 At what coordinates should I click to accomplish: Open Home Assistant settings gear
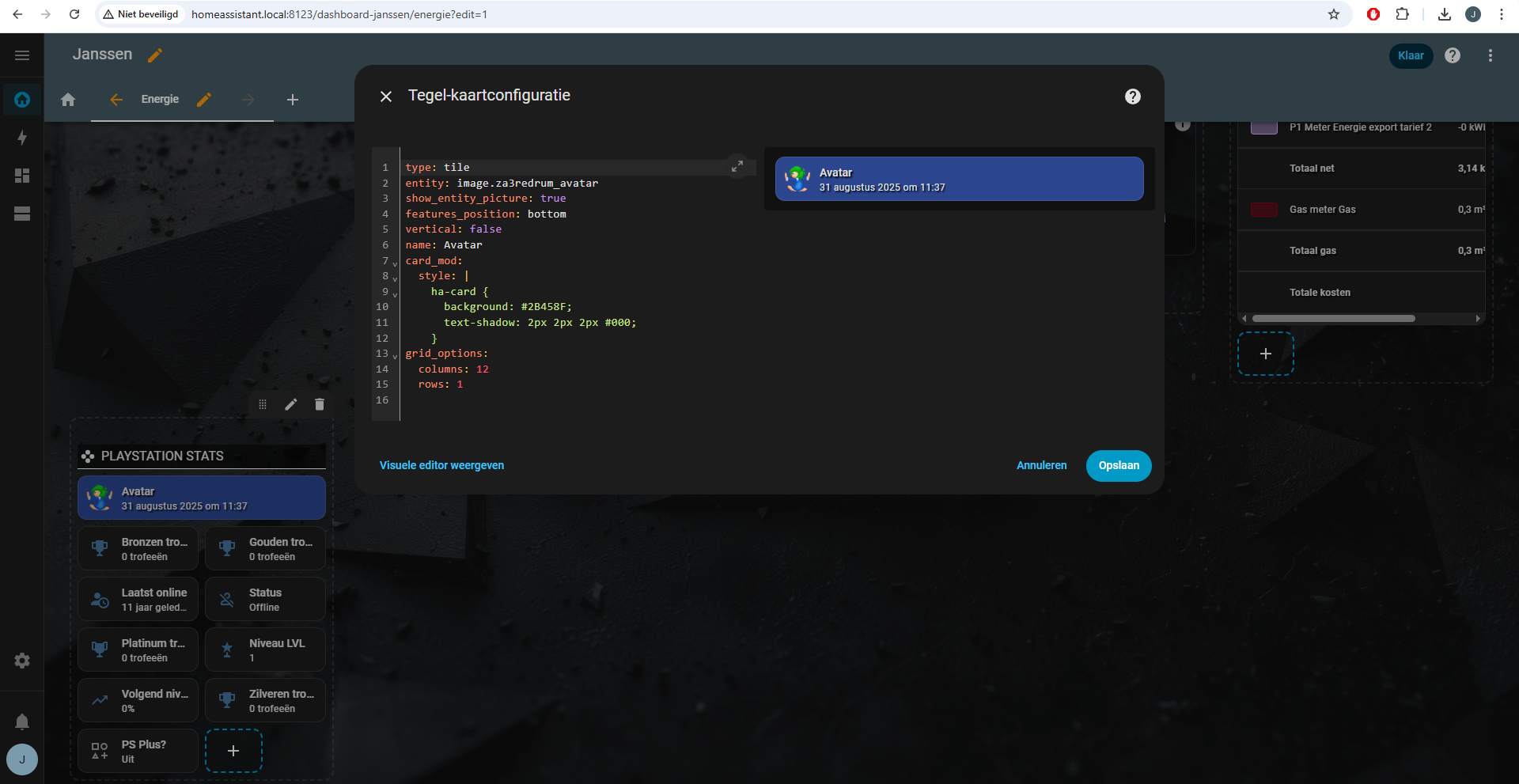tap(22, 661)
